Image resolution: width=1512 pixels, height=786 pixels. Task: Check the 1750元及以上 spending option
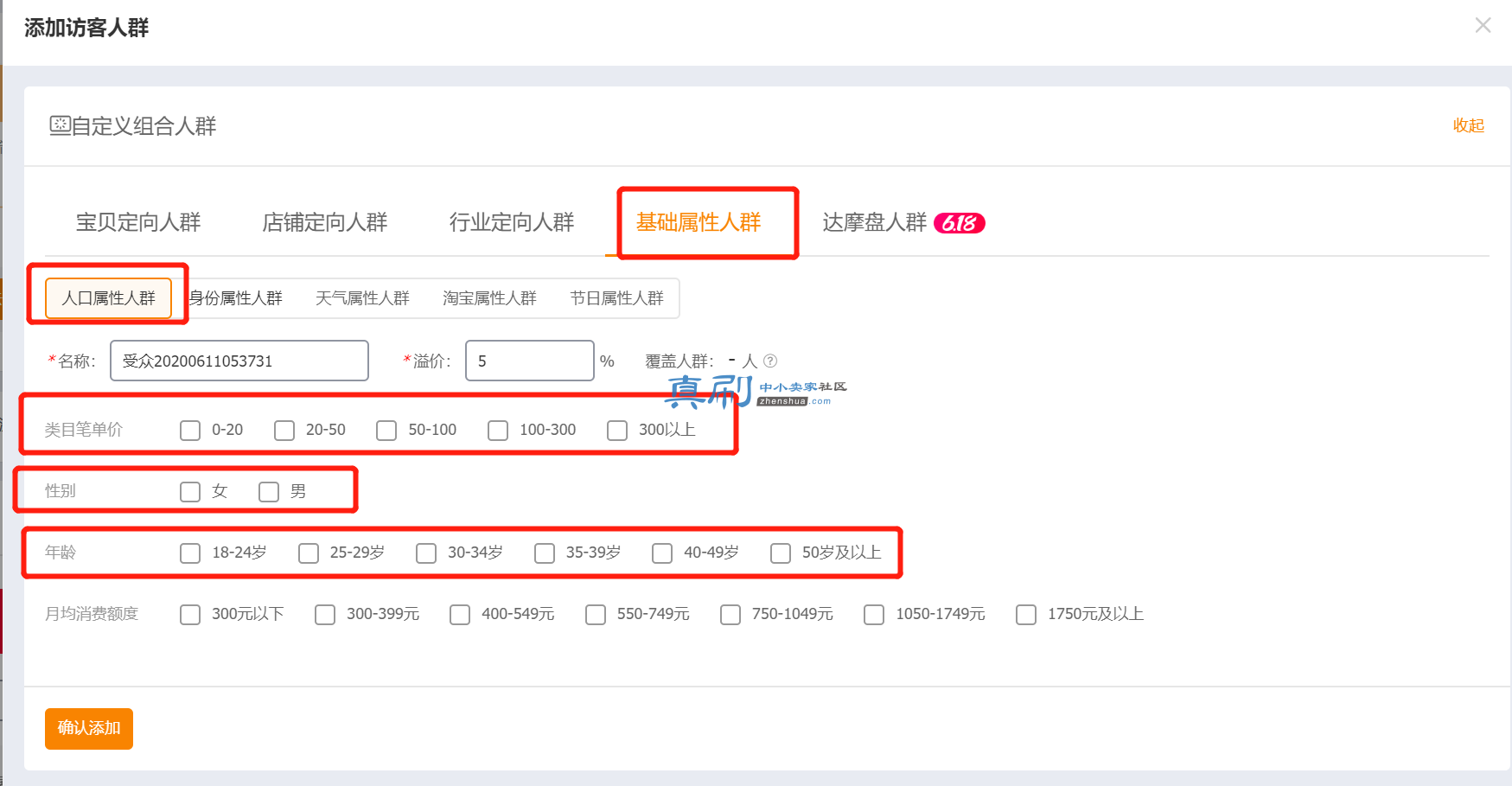pyautogui.click(x=1026, y=615)
